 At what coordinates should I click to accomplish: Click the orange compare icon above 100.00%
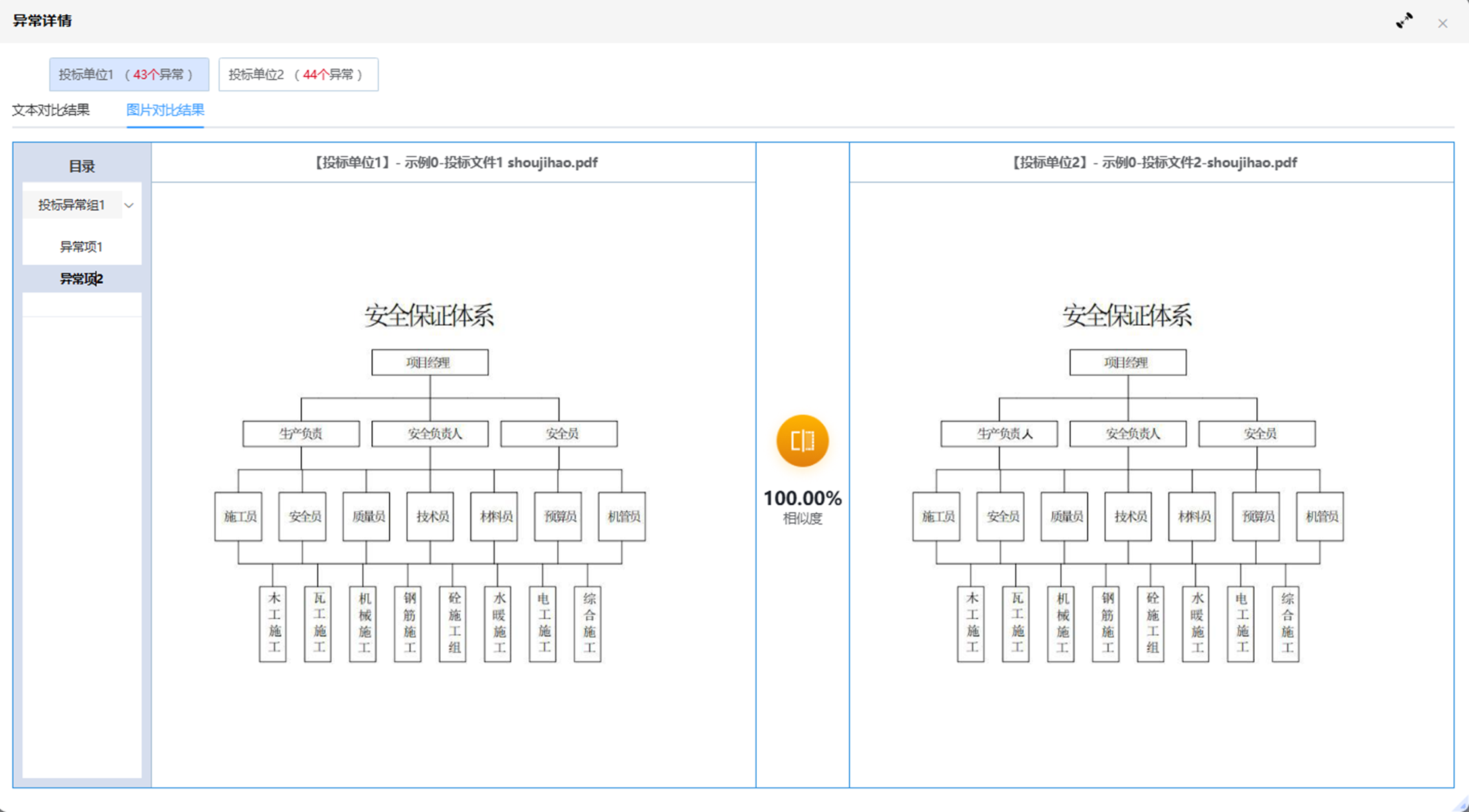click(802, 441)
